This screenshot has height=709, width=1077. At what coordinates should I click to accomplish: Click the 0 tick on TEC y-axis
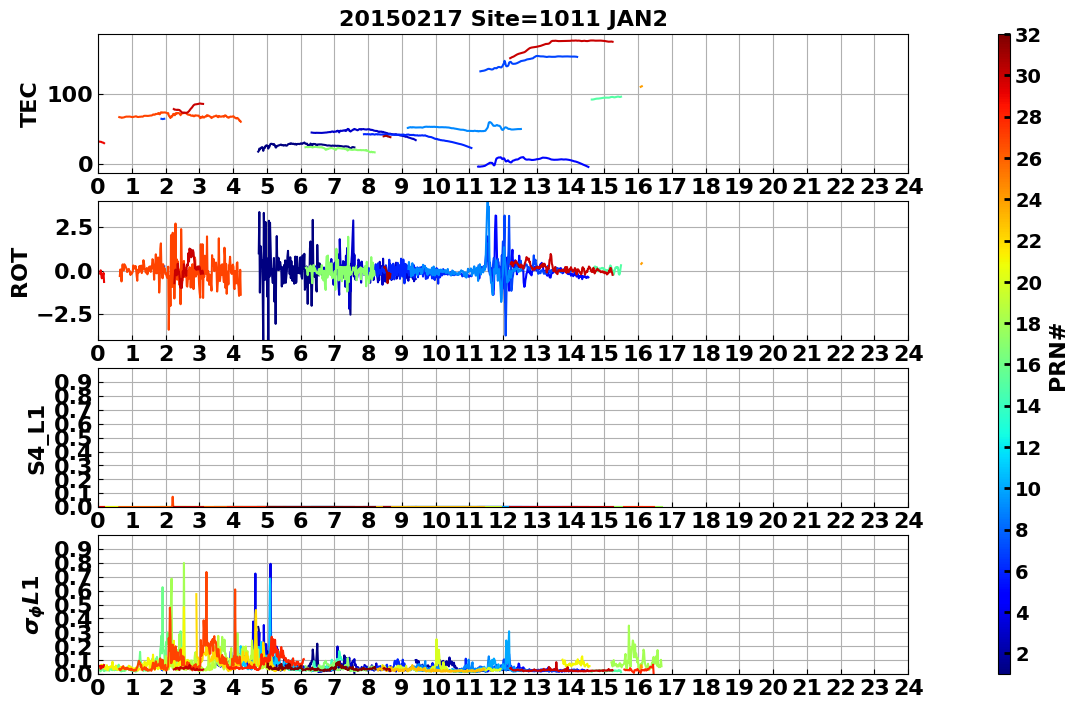pyautogui.click(x=85, y=164)
